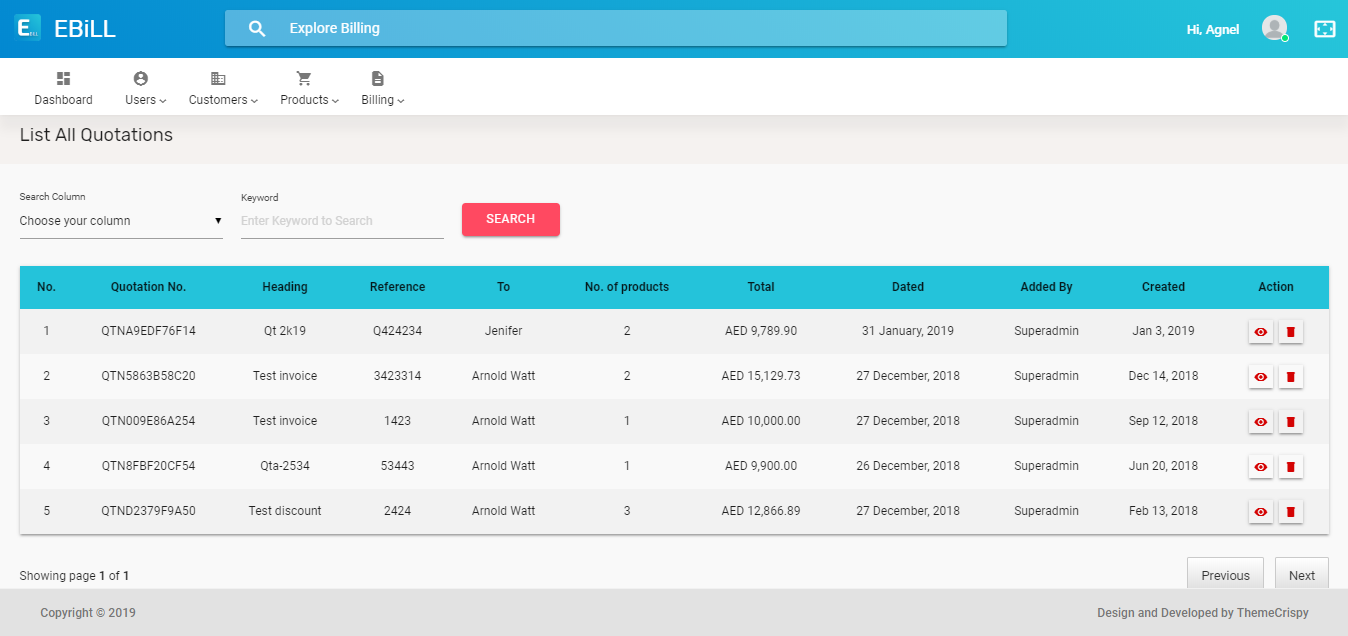View quotation QTNA9EDF76F14 details via eye icon
The height and width of the screenshot is (636, 1348).
(x=1261, y=331)
